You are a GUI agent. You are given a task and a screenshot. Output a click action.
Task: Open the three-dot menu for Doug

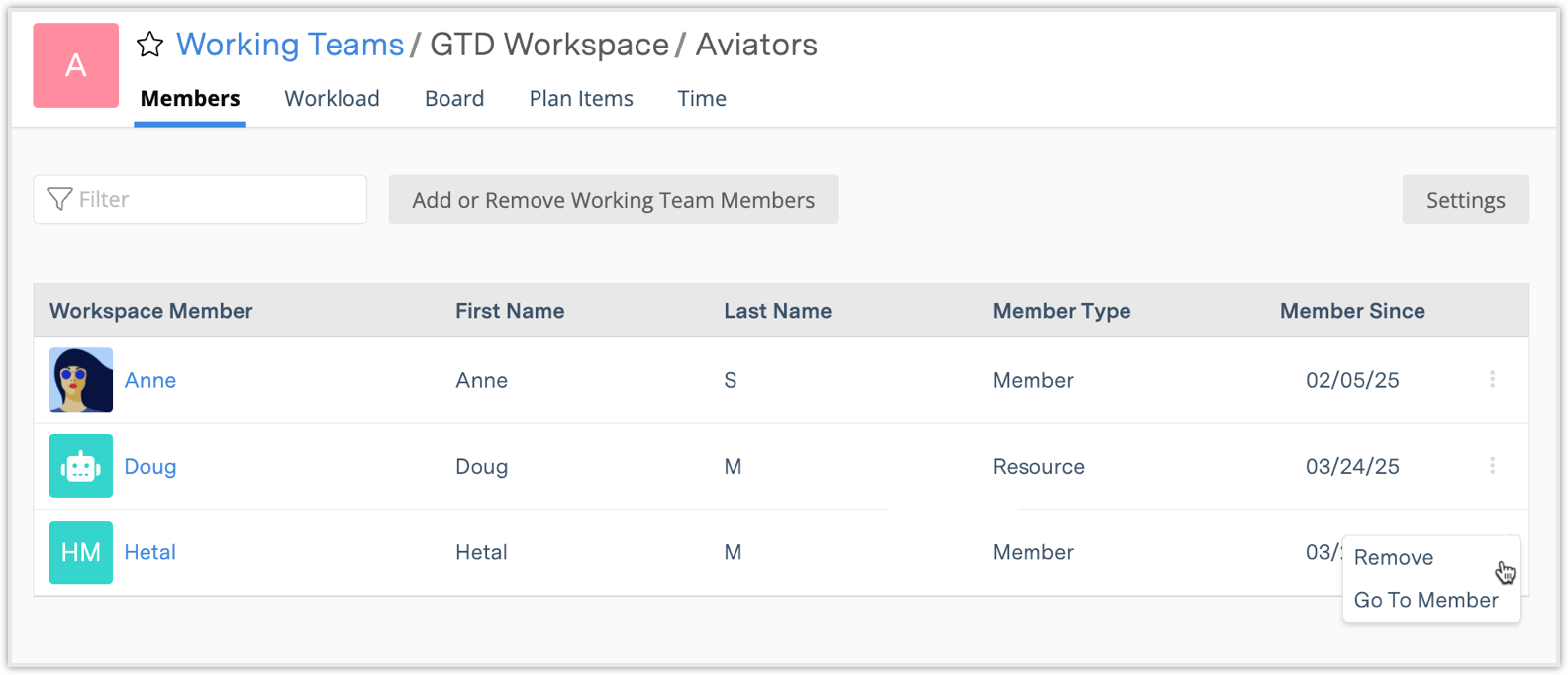click(x=1492, y=465)
